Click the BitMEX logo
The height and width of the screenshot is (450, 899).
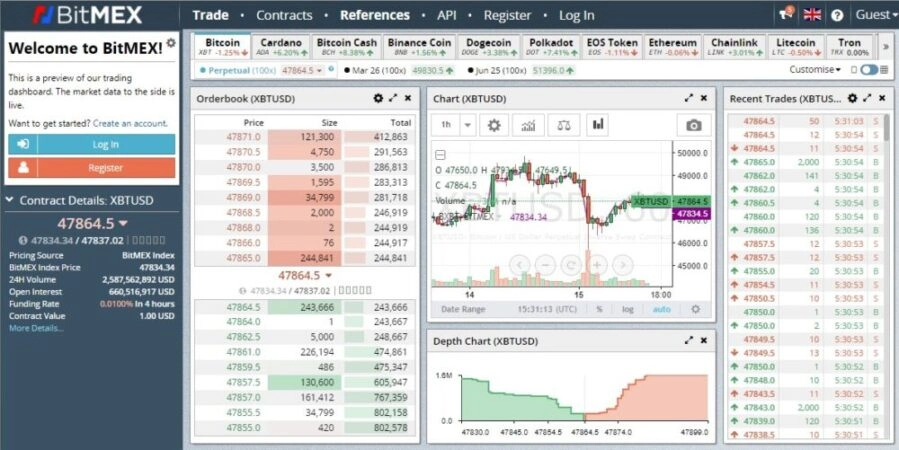[x=87, y=15]
